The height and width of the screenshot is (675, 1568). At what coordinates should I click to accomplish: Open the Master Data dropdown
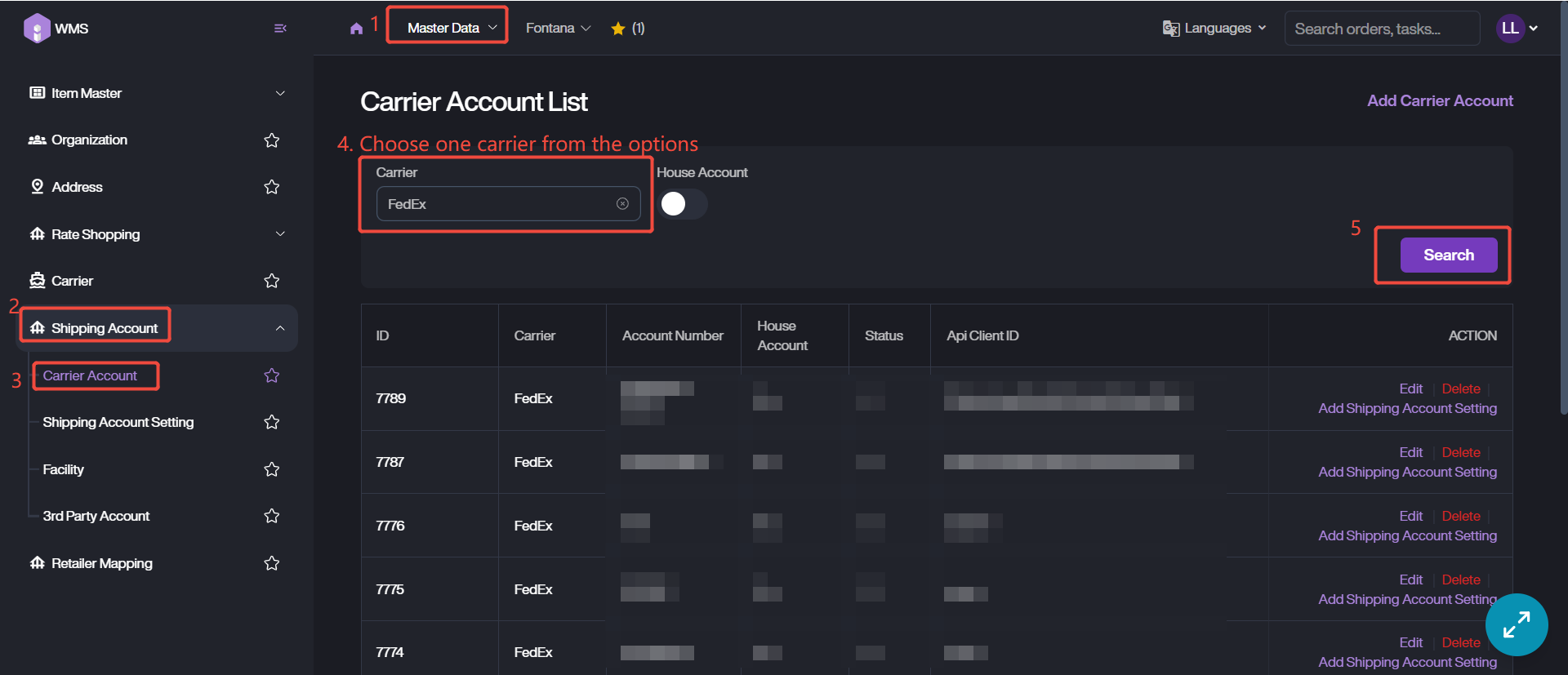[x=448, y=28]
